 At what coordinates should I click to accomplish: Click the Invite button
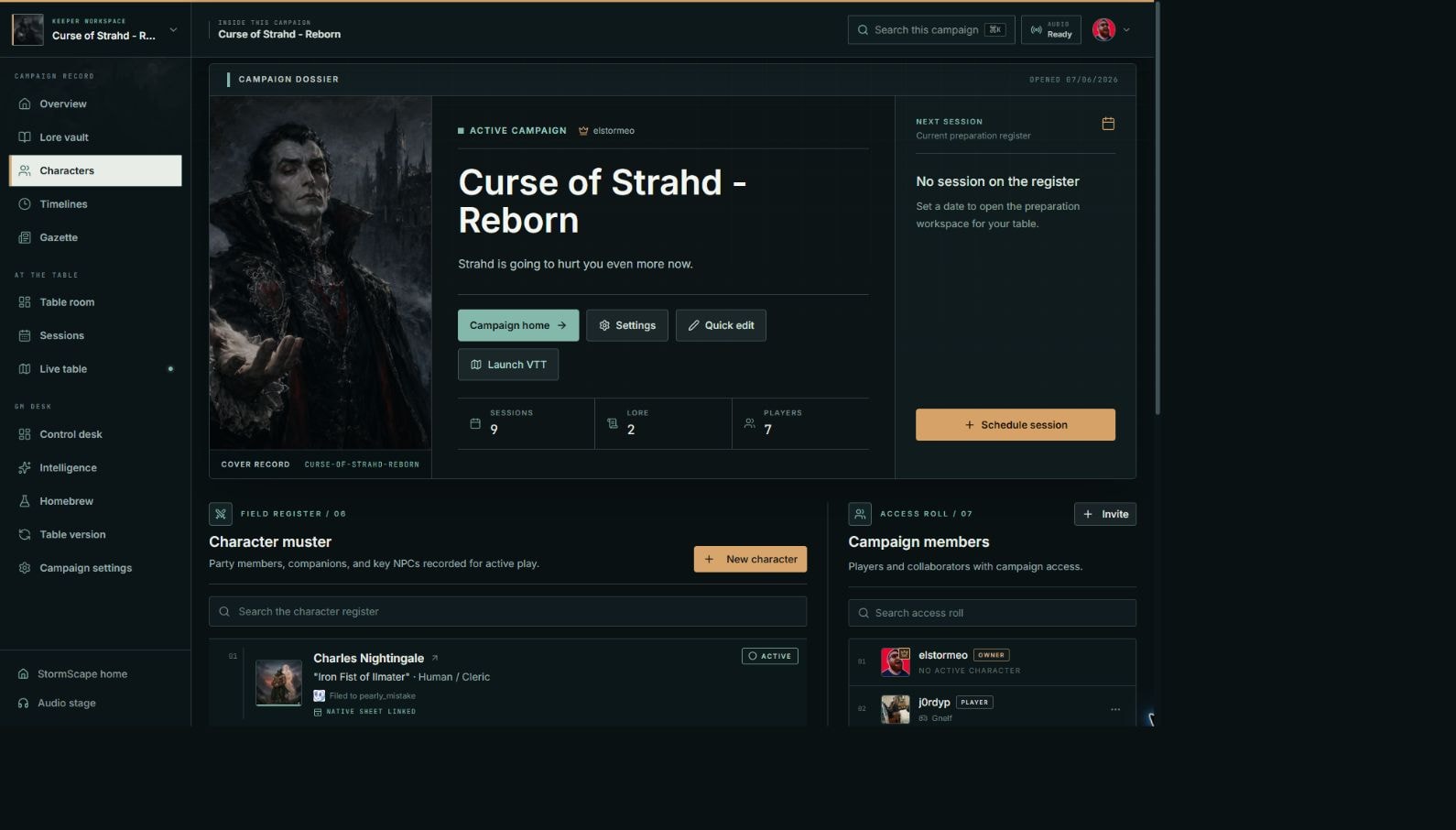1105,514
